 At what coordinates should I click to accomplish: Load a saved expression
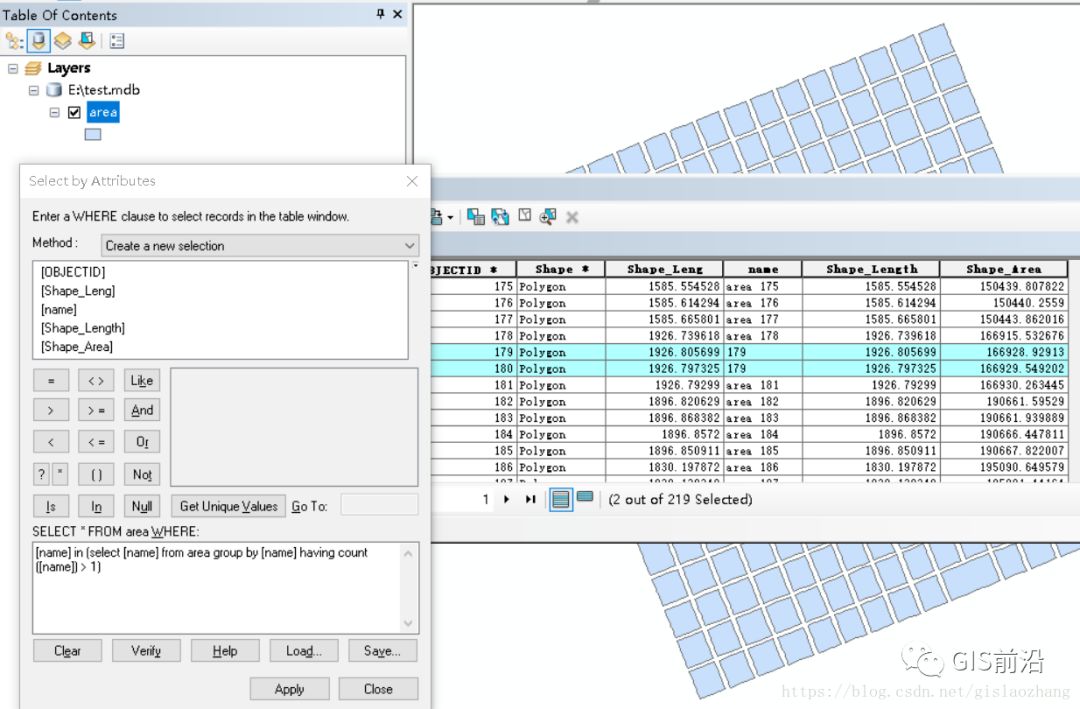pyautogui.click(x=304, y=650)
